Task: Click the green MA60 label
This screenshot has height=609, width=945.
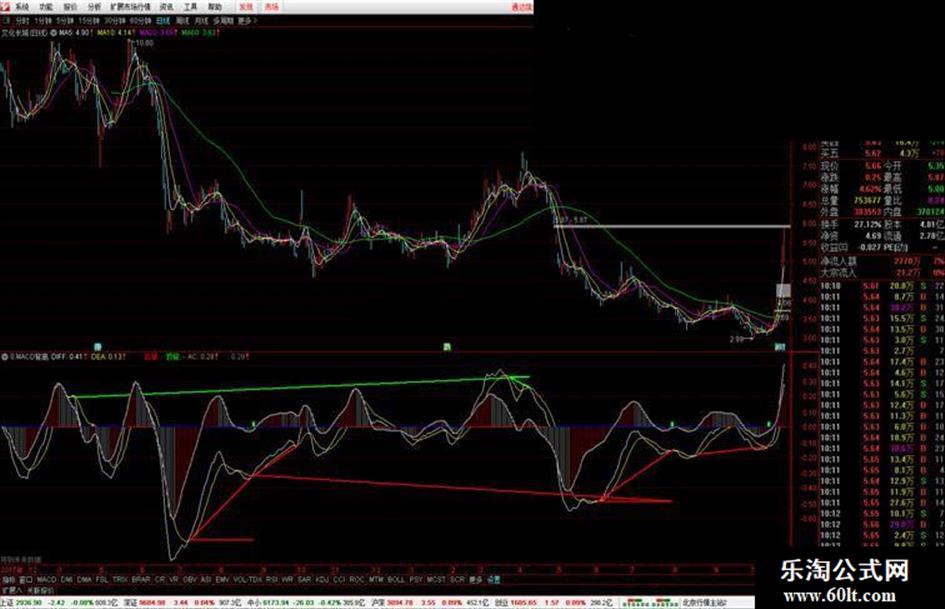Action: (201, 33)
